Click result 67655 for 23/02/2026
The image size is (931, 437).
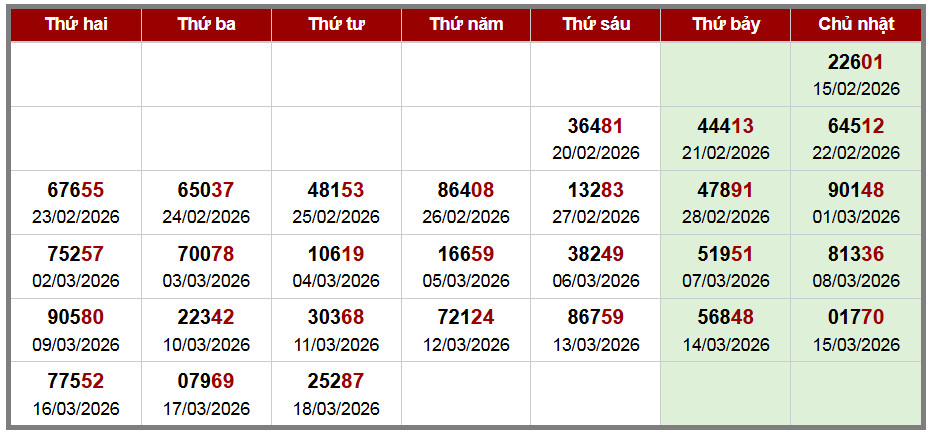pyautogui.click(x=76, y=190)
